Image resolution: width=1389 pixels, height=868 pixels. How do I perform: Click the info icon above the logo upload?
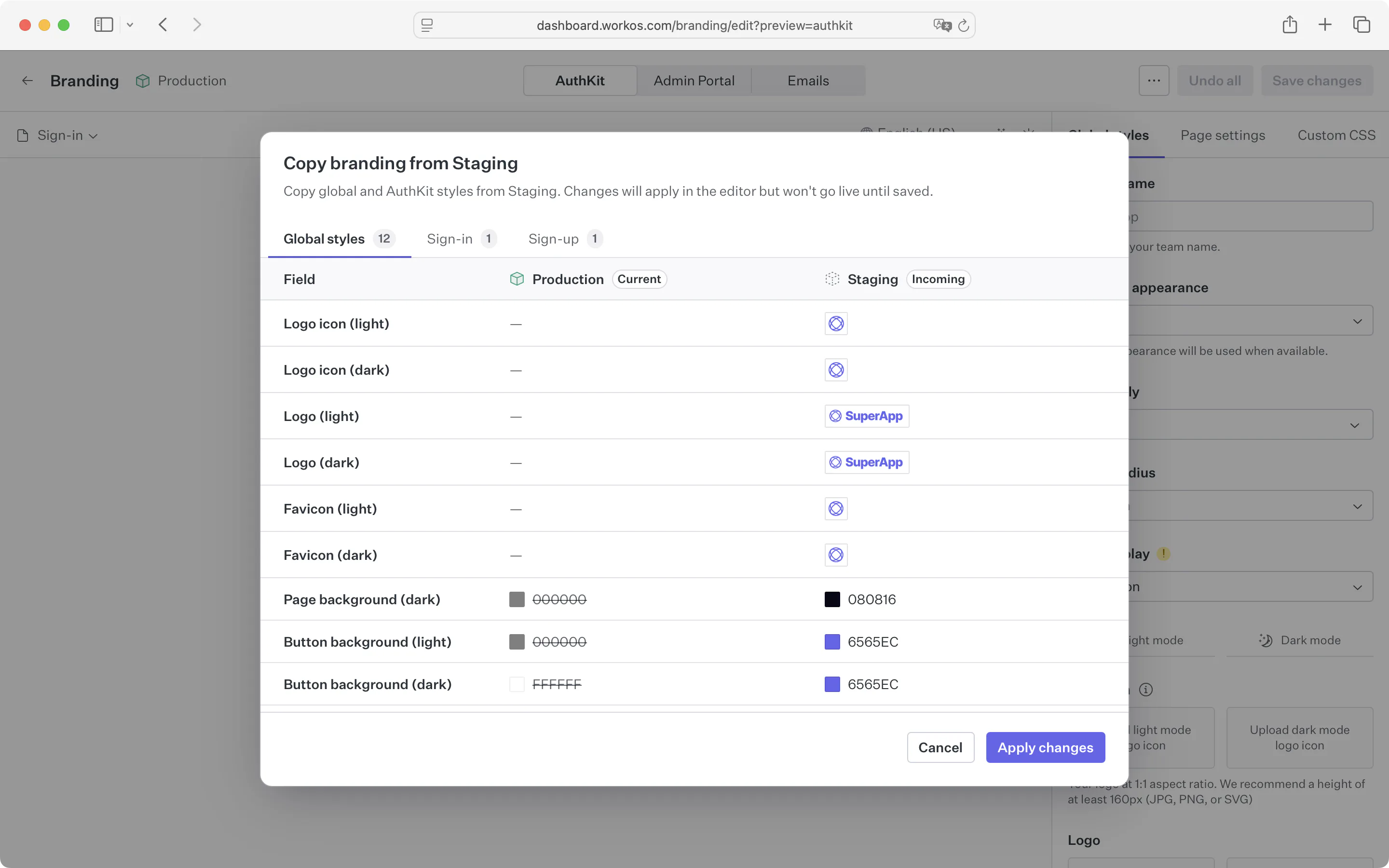coord(1145,690)
